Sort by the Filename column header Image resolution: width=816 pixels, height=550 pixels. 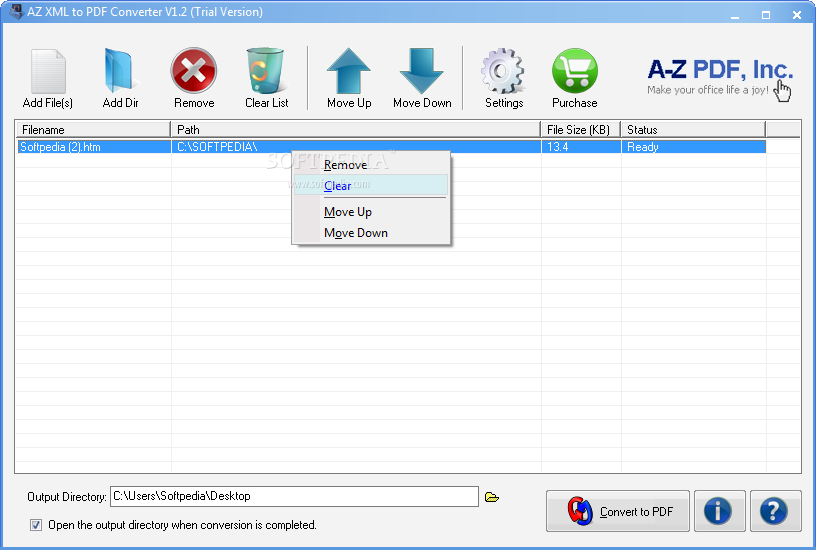[93, 130]
